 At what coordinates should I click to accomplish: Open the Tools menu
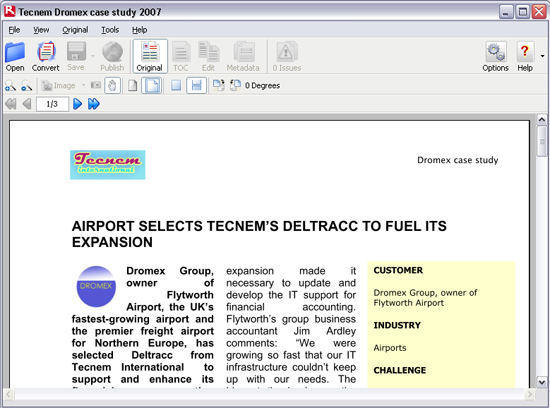click(x=110, y=30)
